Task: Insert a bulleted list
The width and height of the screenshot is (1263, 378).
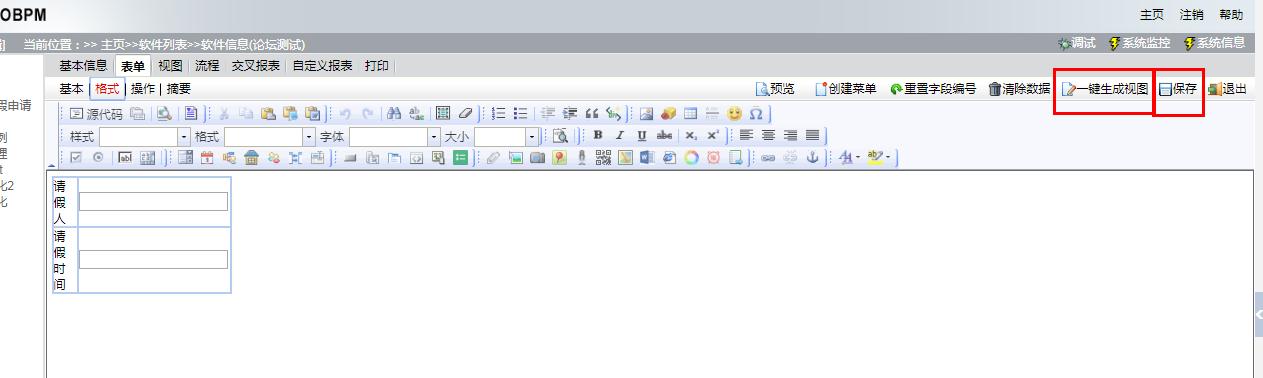Action: 520,114
